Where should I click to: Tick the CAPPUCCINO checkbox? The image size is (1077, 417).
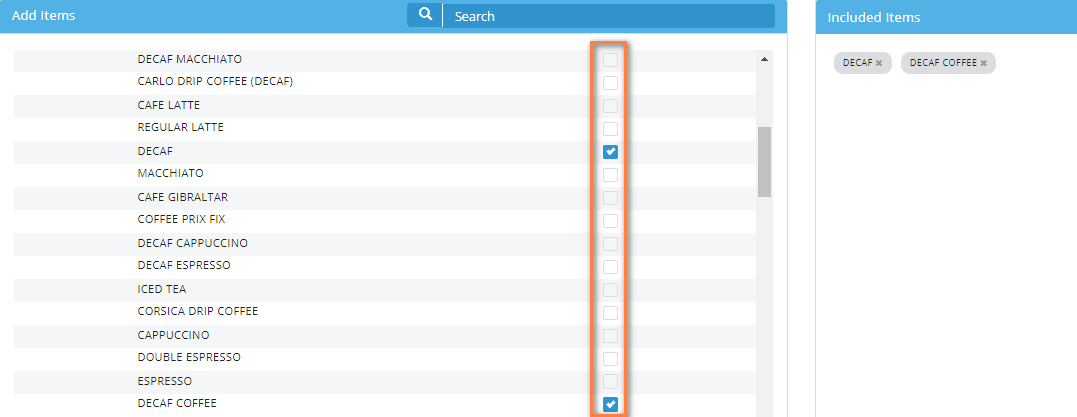(610, 335)
